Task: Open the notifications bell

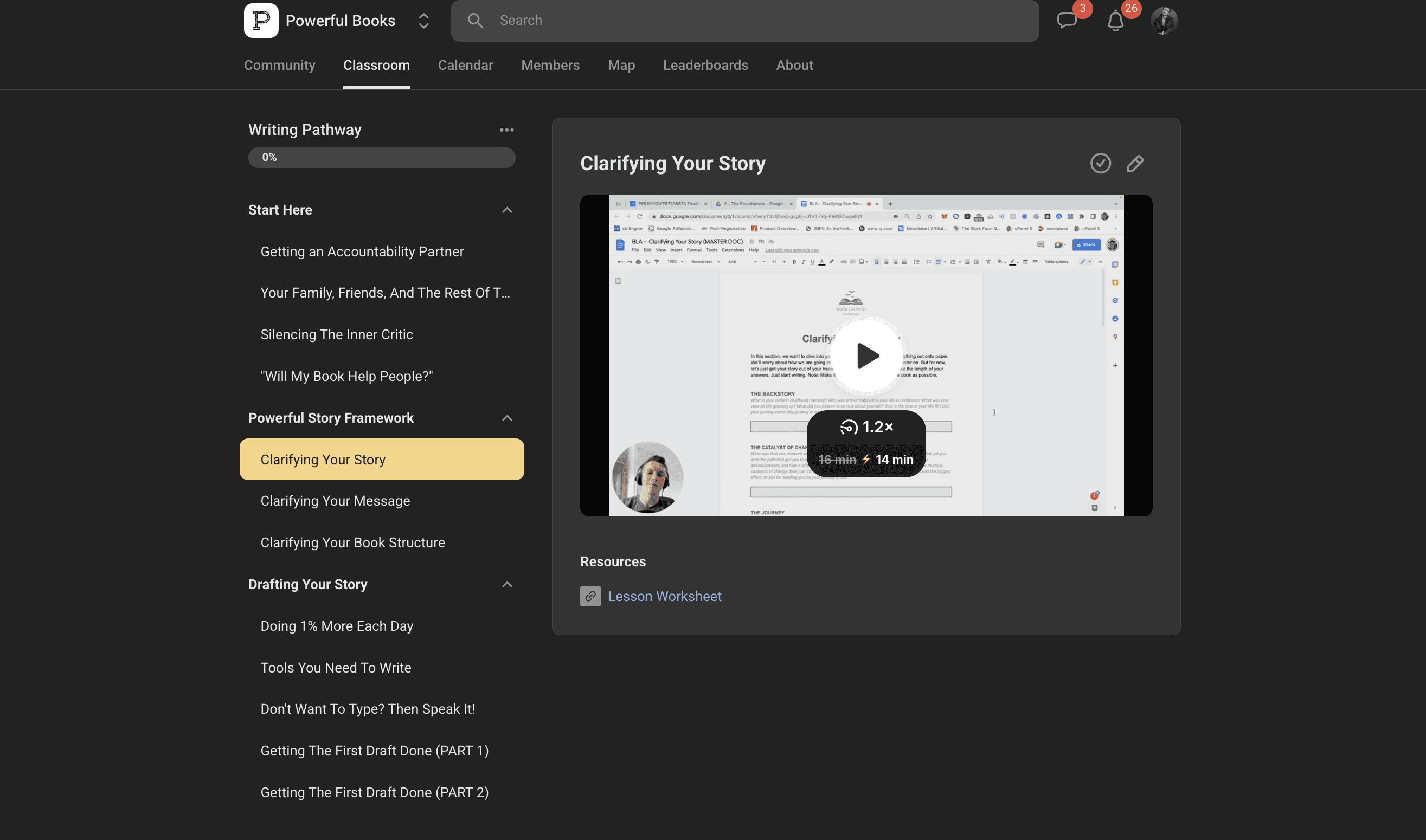Action: [x=1115, y=21]
